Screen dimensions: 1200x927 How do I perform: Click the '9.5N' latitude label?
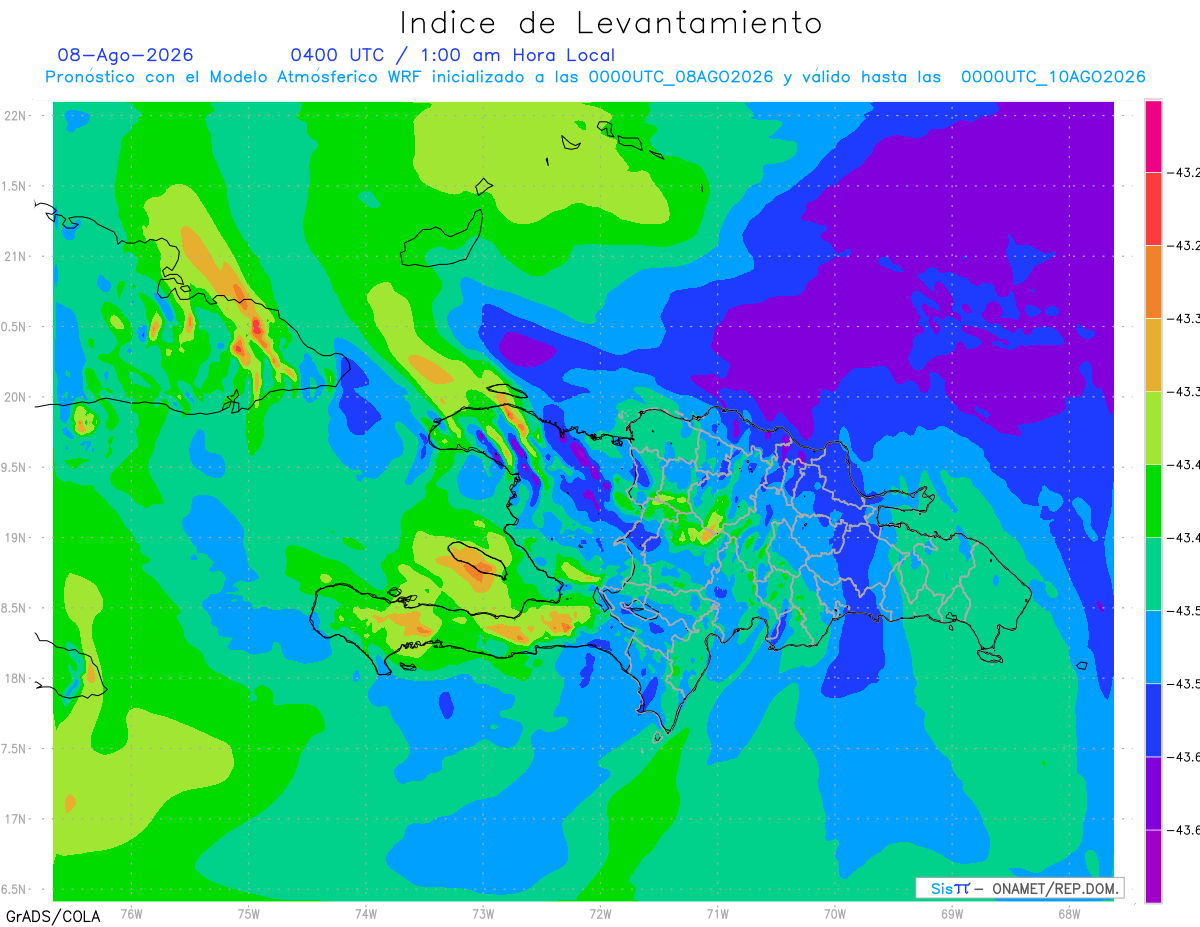click(x=14, y=467)
